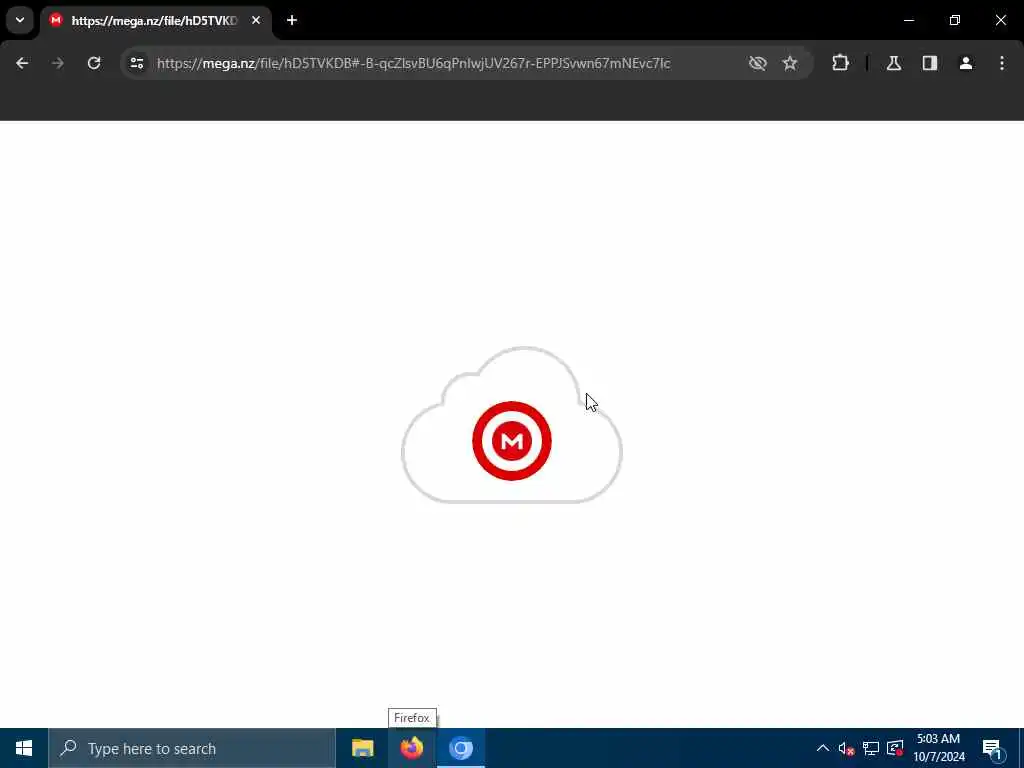This screenshot has height=768, width=1024.
Task: Restore down the browser window
Action: (955, 20)
